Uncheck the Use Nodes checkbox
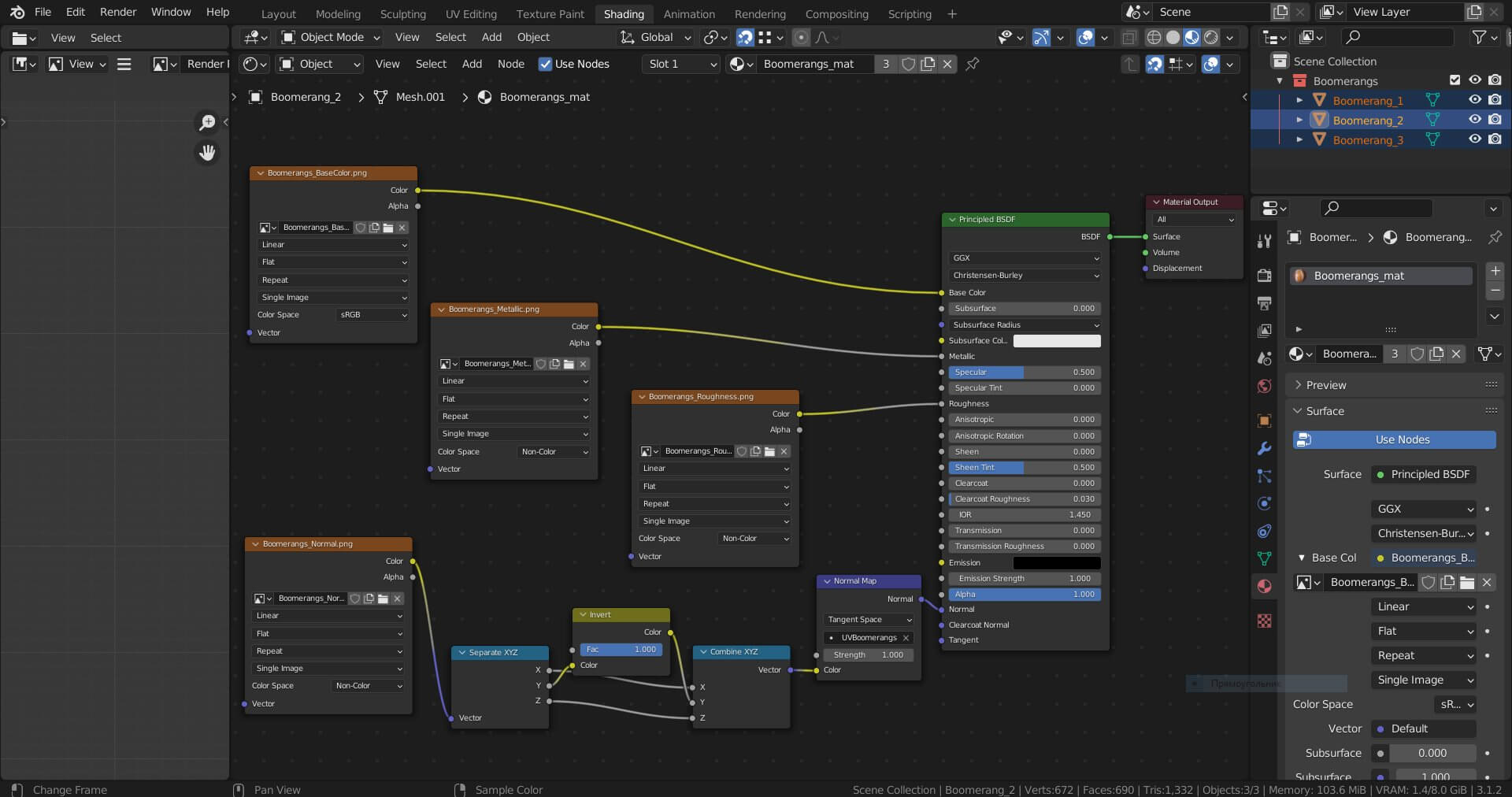The image size is (1512, 797). pyautogui.click(x=545, y=64)
